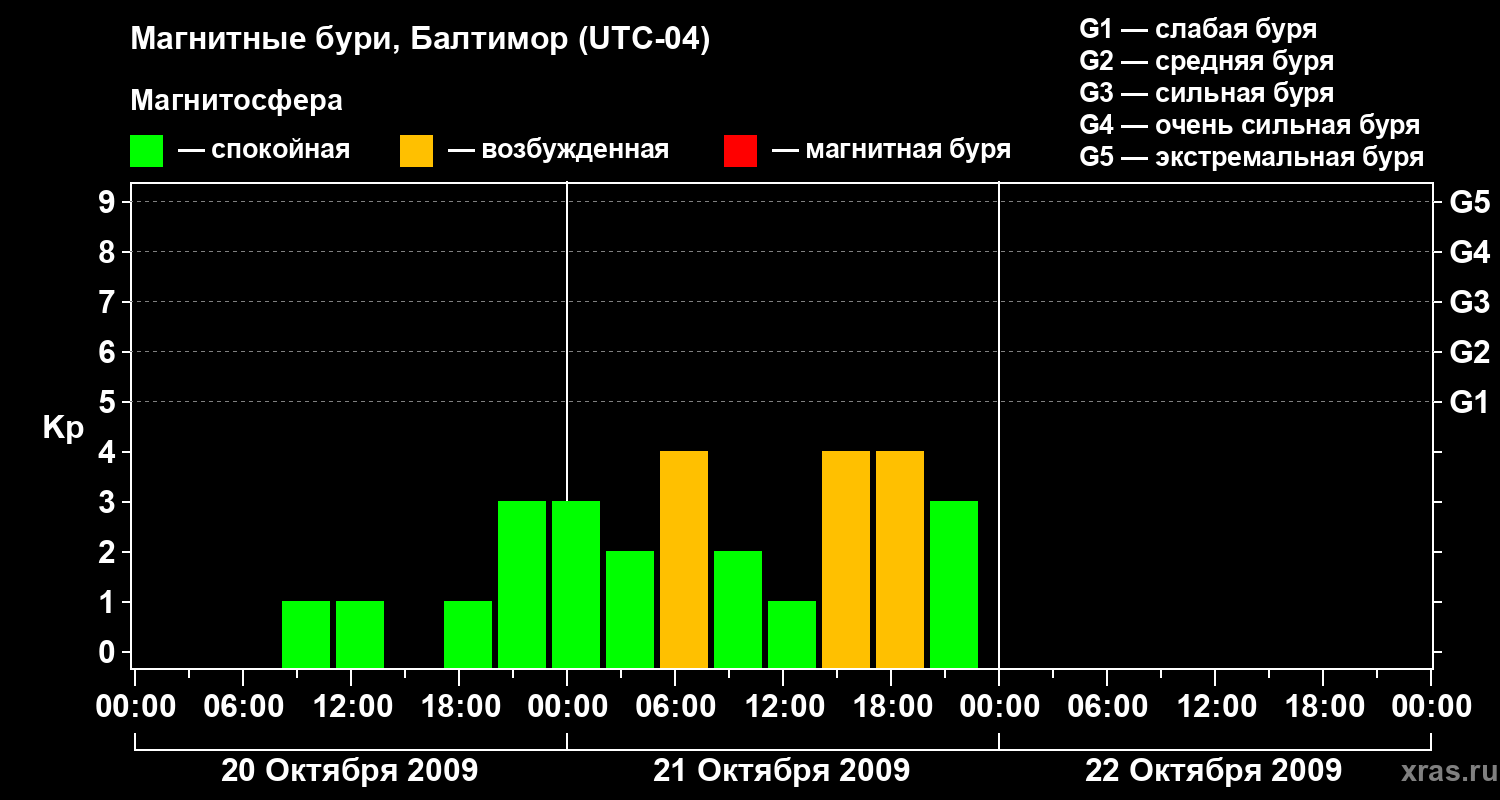Click the green bar at 18:00 on 20 October
Screen dimensions: 1500x800
tap(468, 634)
